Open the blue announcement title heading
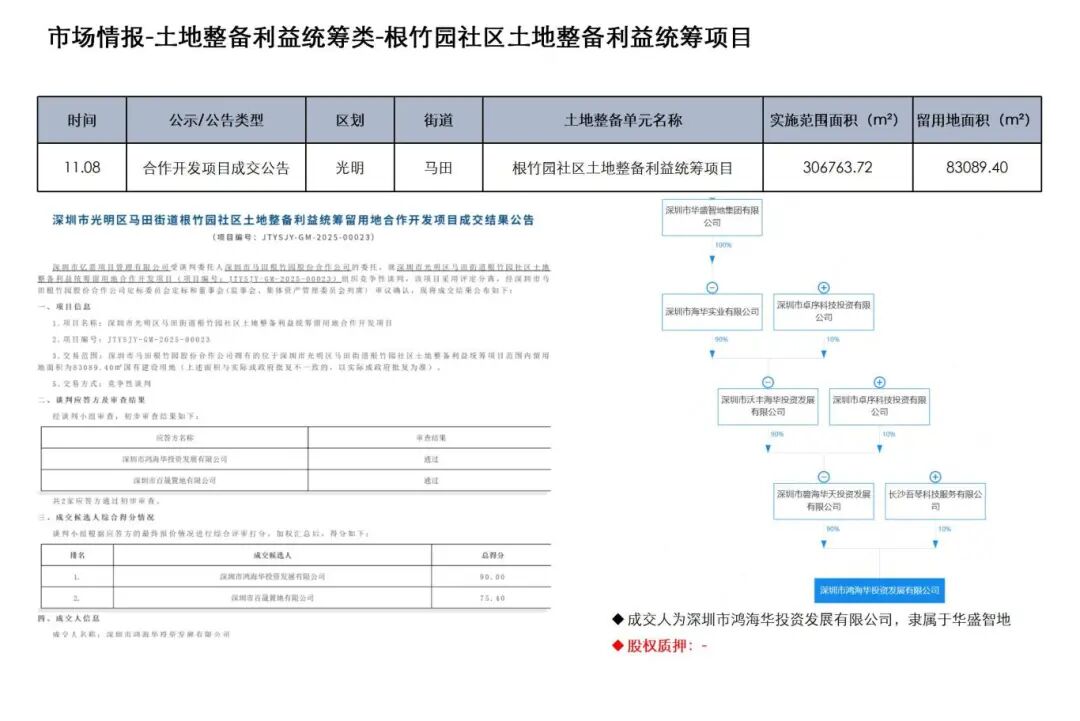 pos(293,220)
